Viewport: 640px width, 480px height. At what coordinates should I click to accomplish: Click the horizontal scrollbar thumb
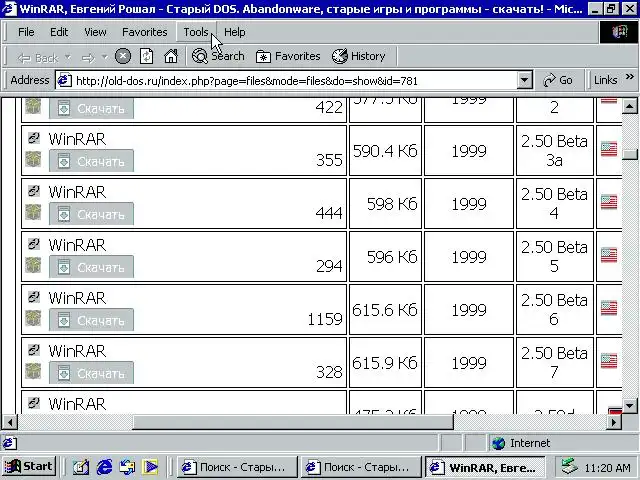293,422
